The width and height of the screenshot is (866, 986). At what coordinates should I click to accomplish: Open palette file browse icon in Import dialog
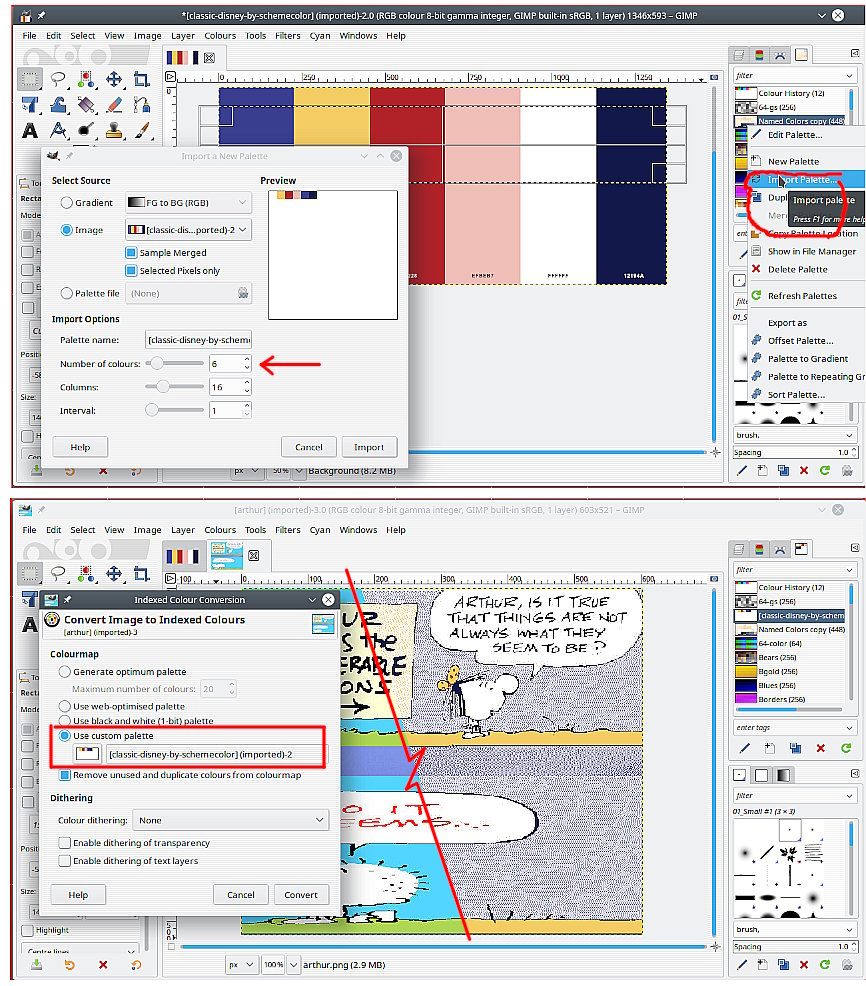pos(243,292)
